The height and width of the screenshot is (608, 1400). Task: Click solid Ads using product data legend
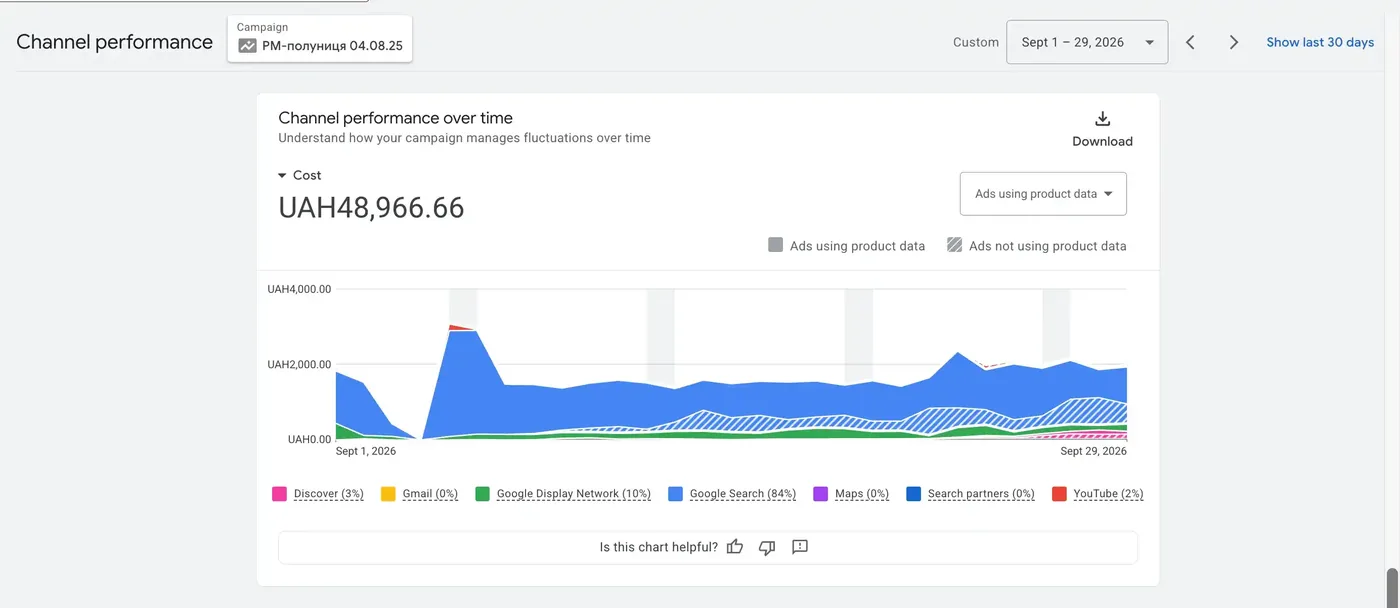(x=847, y=245)
